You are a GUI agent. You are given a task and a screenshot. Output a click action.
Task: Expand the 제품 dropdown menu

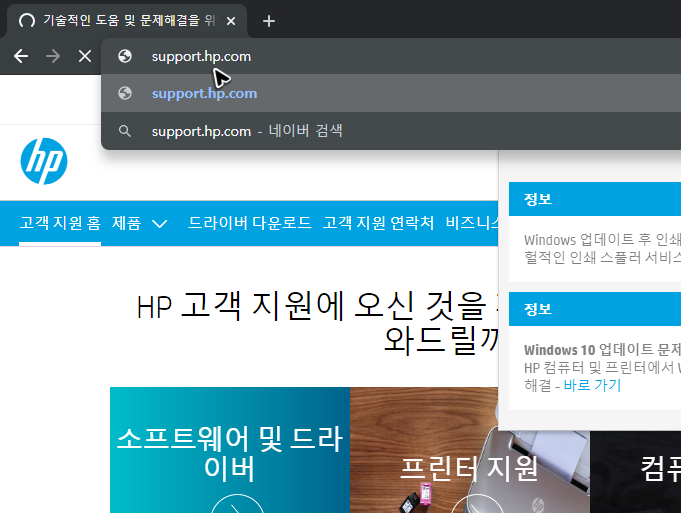coord(139,223)
